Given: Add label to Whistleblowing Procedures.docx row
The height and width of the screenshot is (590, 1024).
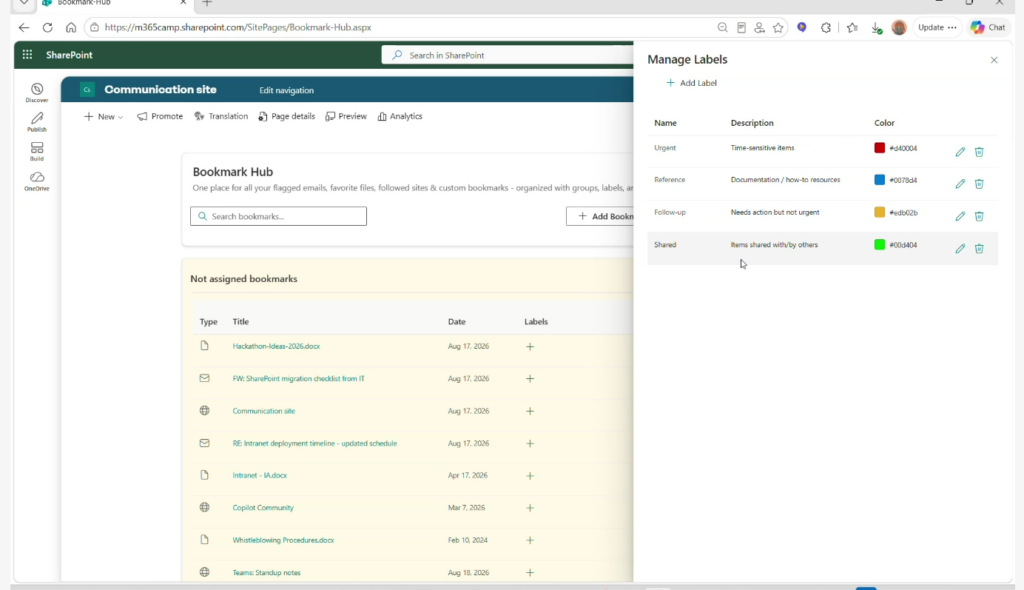Looking at the screenshot, I should pyautogui.click(x=530, y=540).
